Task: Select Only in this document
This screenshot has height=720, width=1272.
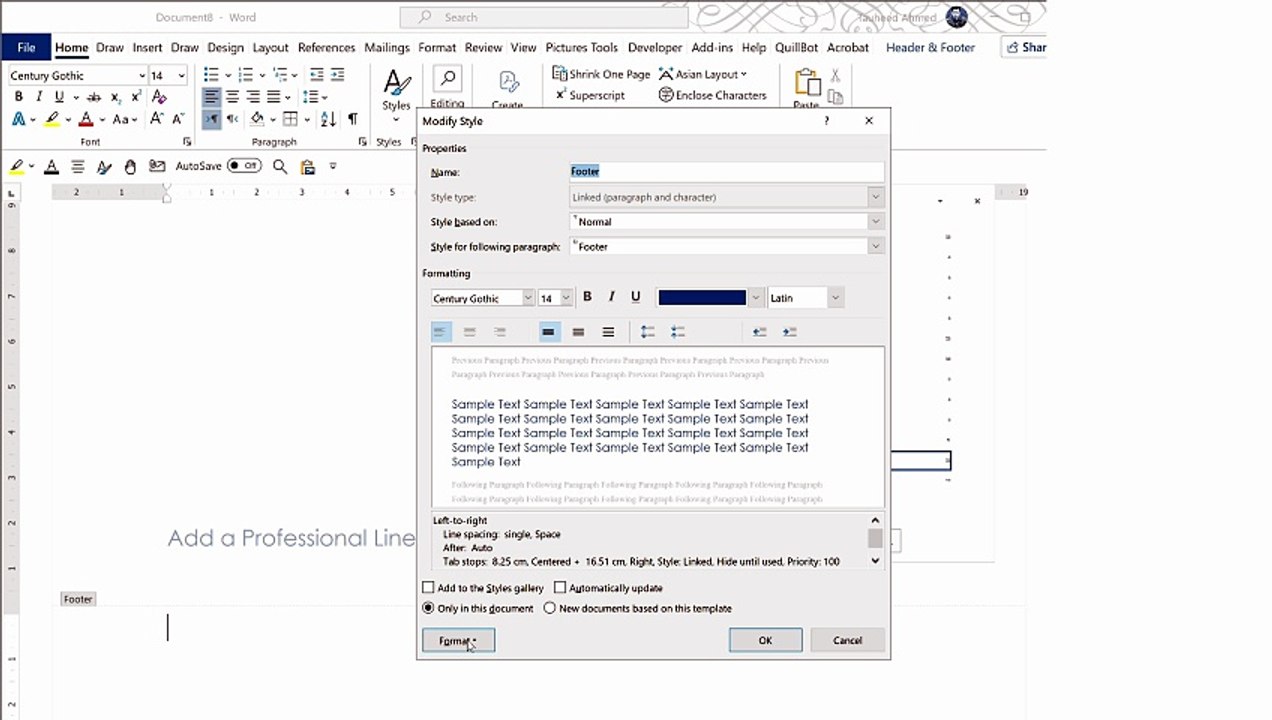Action: (428, 608)
